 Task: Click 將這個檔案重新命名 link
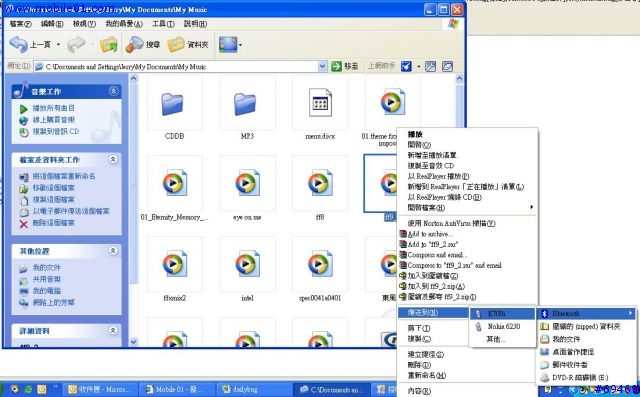(64, 176)
